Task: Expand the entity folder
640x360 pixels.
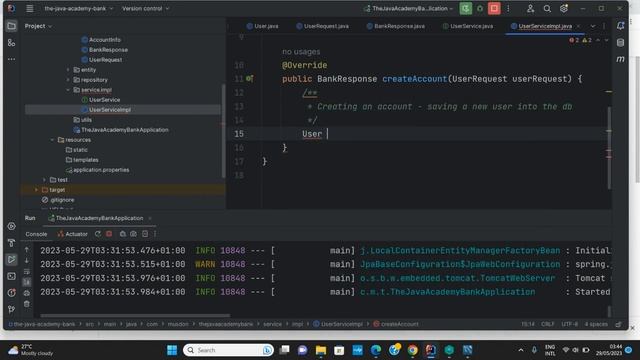Action: point(68,70)
